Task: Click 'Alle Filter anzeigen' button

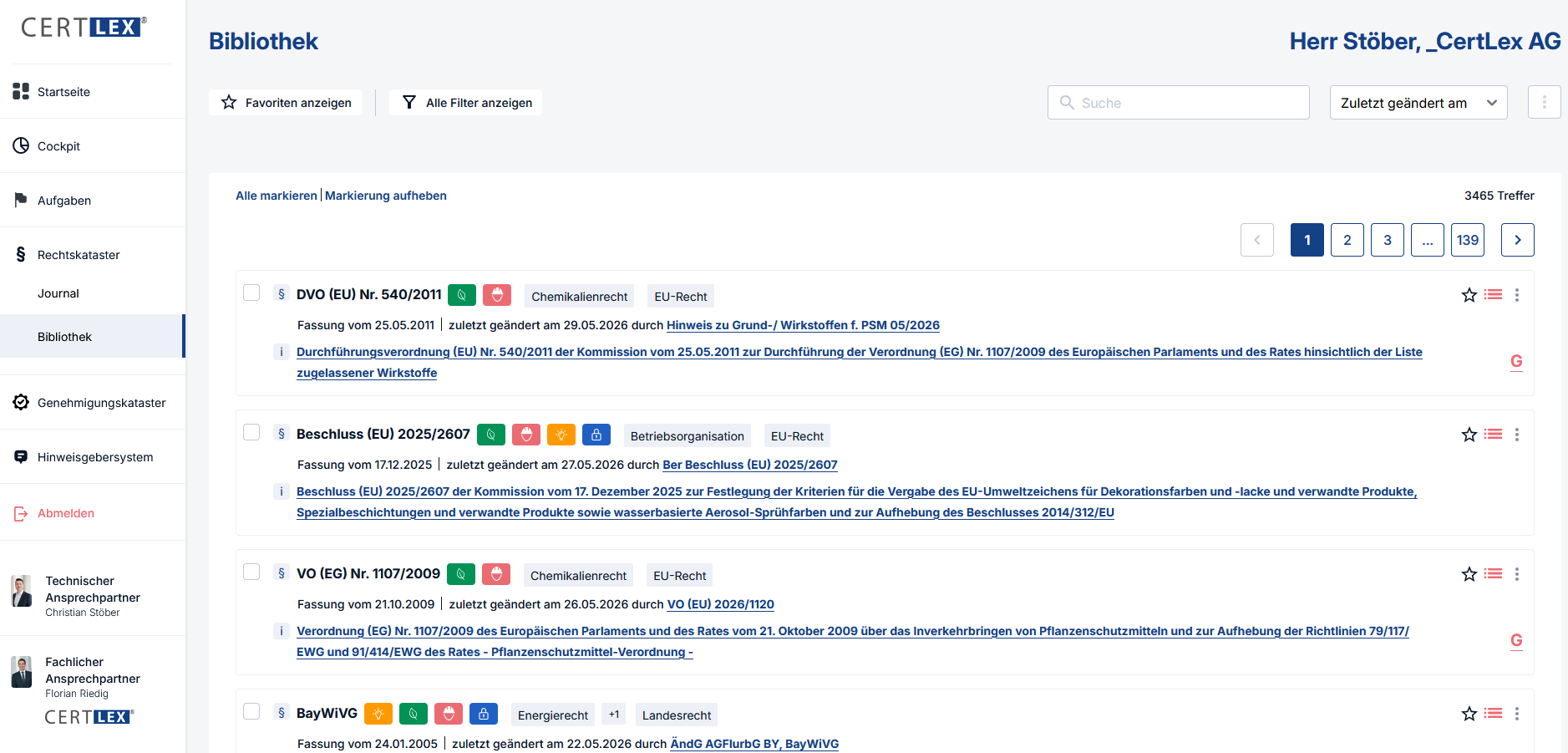Action: 466,102
